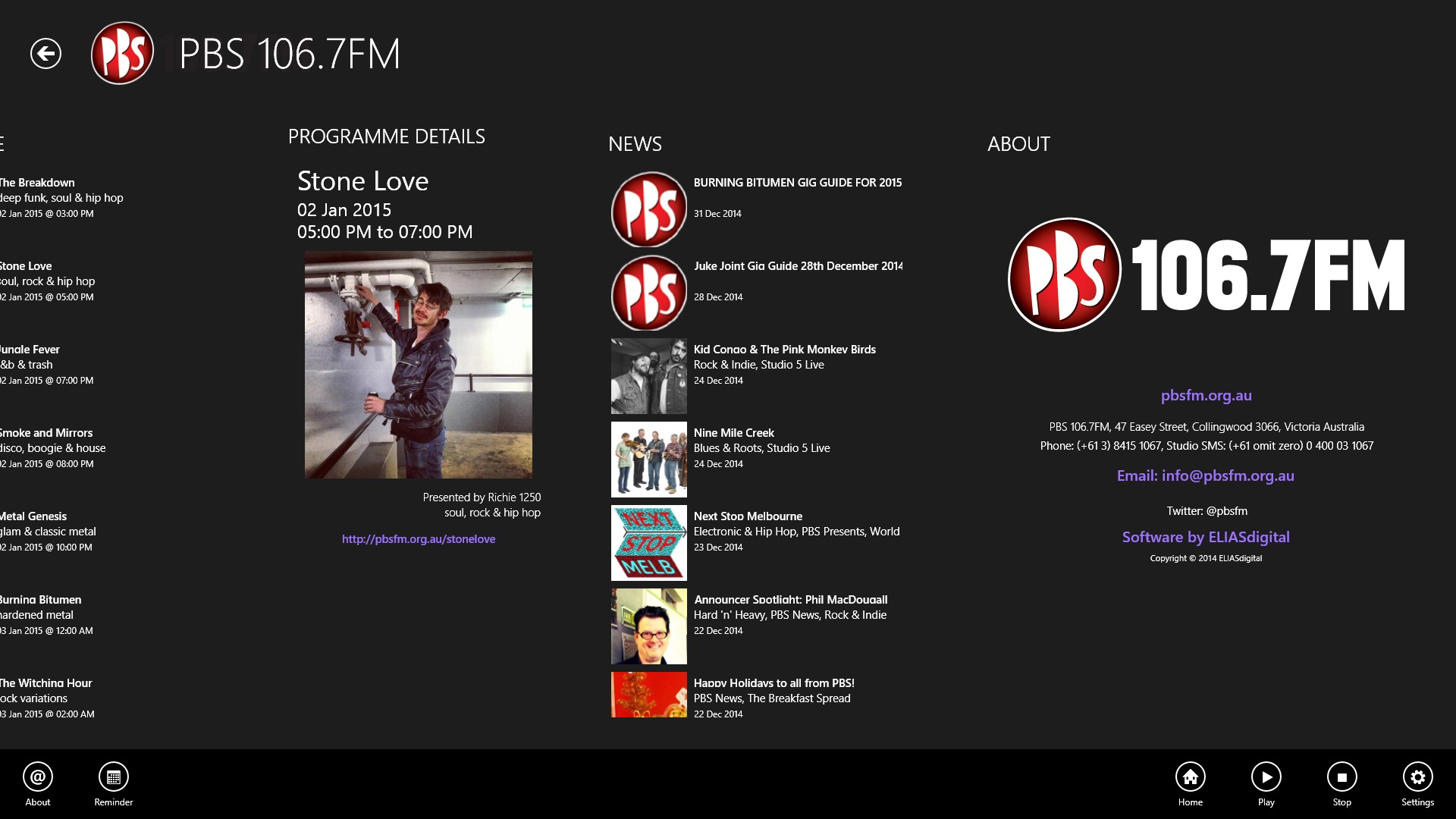Click the ABOUT section heading
Screen dimensions: 1456x819
pos(1018,144)
